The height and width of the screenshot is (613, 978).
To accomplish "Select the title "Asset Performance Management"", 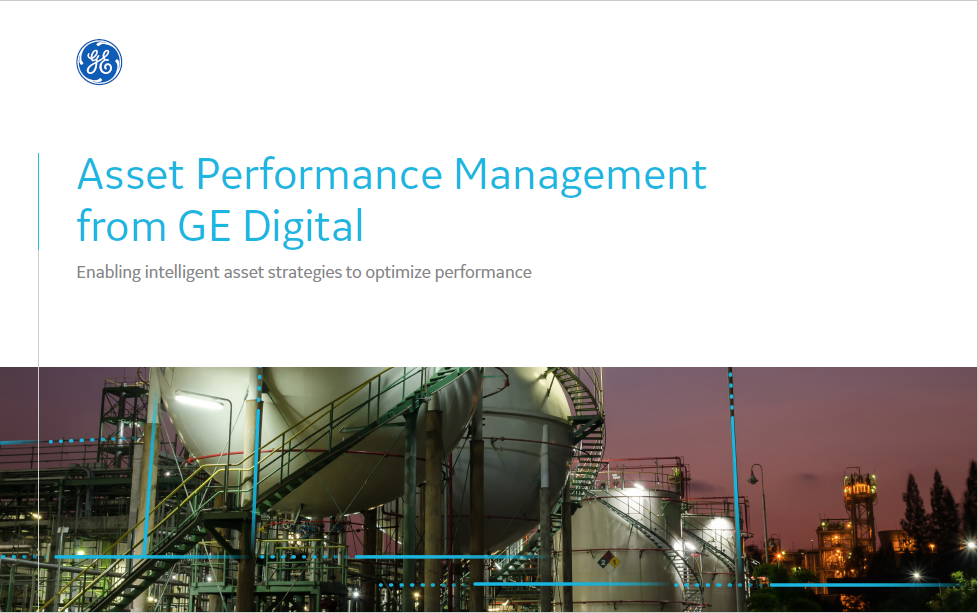I will coord(392,174).
